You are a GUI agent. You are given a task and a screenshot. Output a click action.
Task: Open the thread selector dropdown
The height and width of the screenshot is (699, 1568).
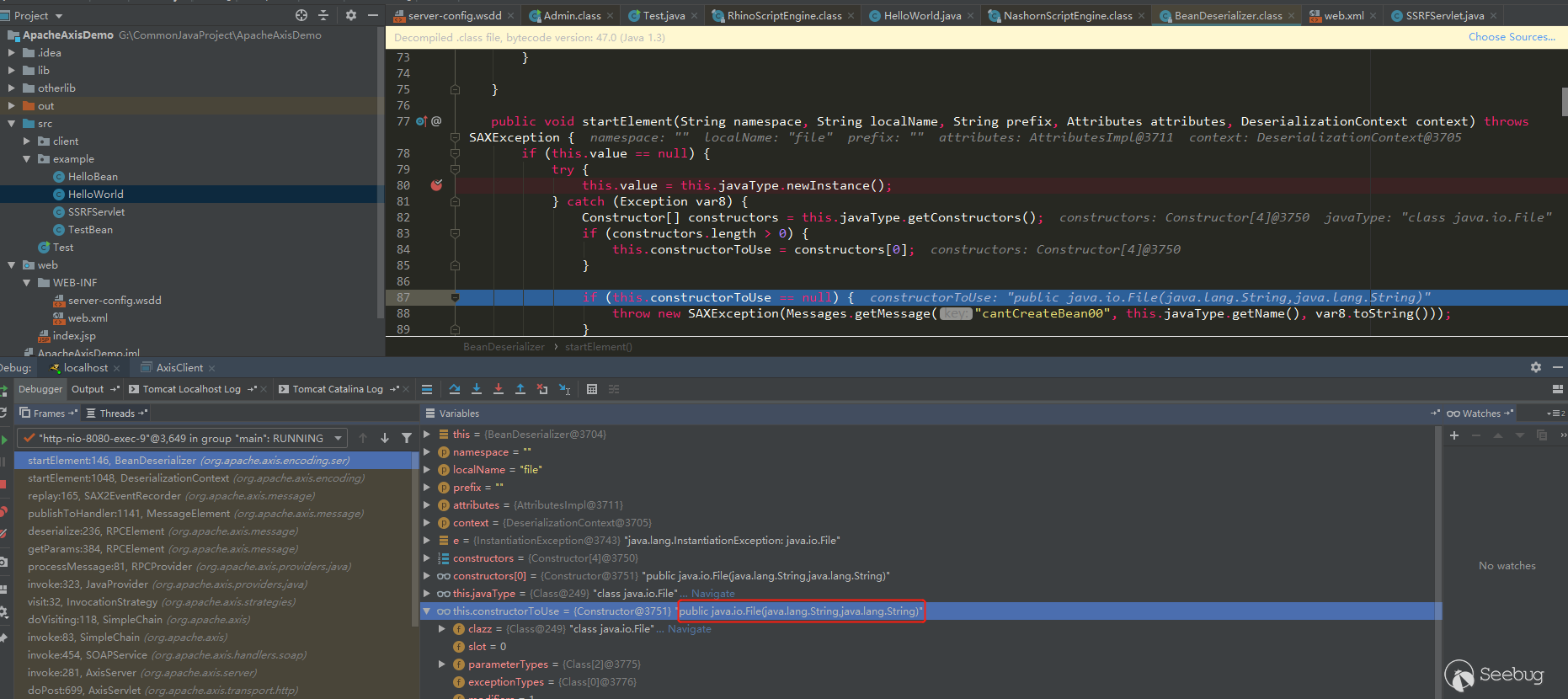[338, 438]
